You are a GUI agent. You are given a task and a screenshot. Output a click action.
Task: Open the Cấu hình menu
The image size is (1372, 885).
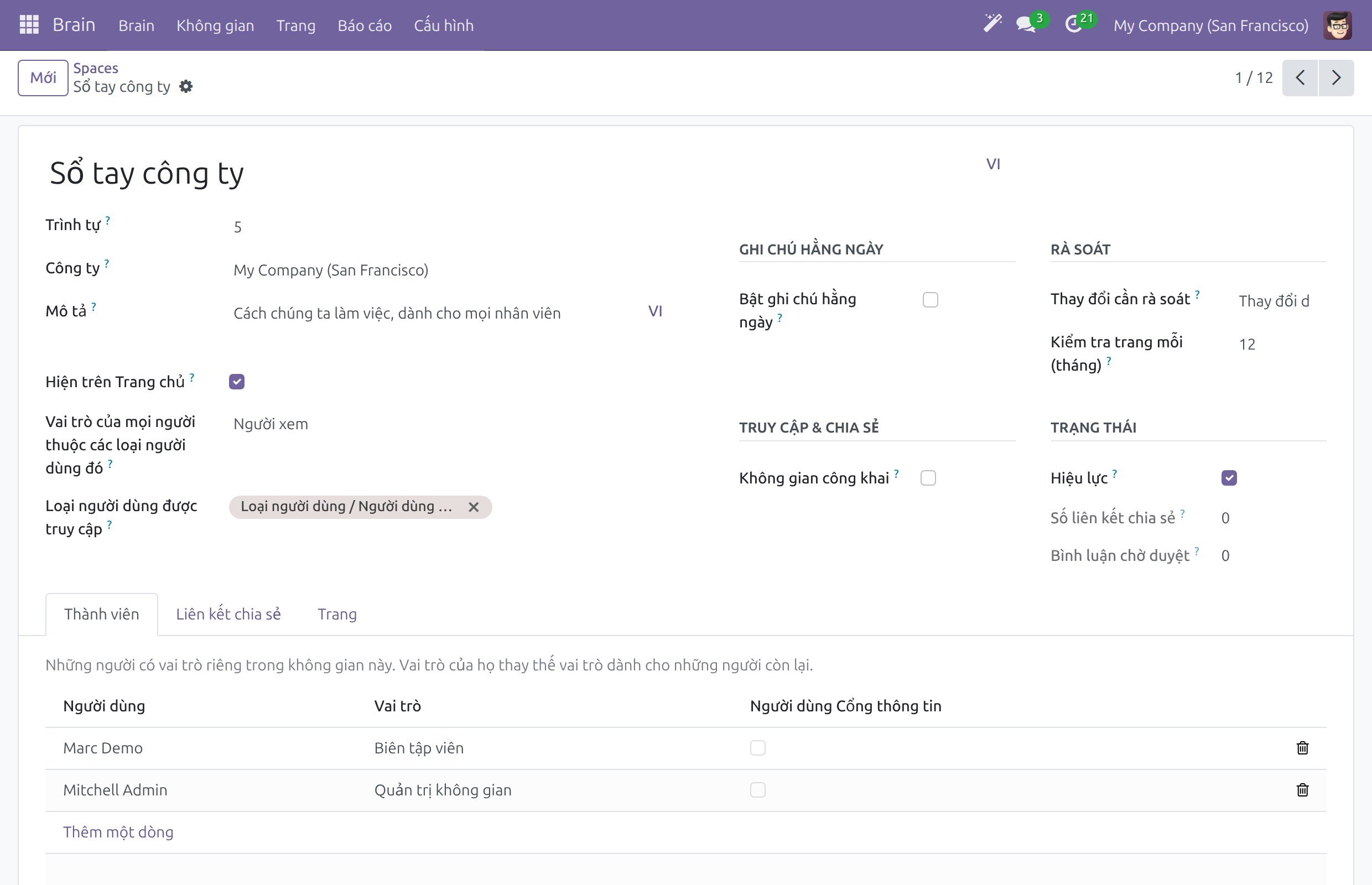click(444, 25)
